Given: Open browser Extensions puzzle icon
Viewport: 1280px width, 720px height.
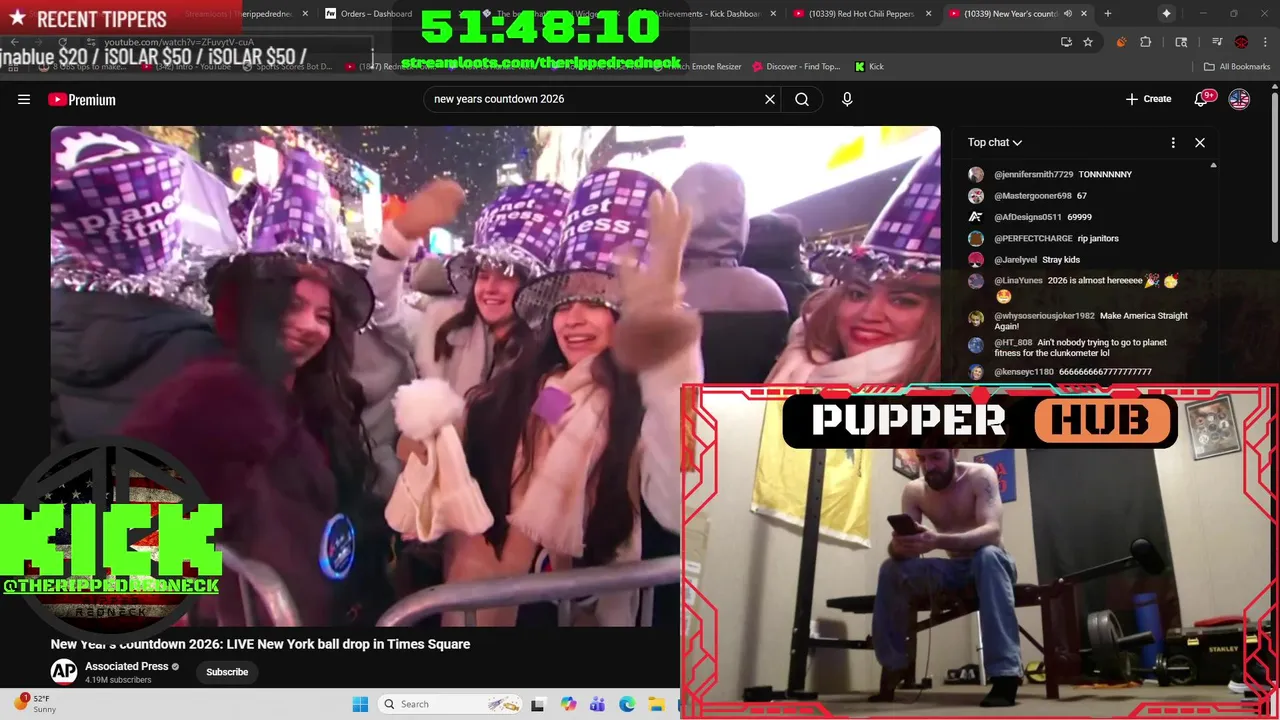Looking at the screenshot, I should pos(1146,42).
